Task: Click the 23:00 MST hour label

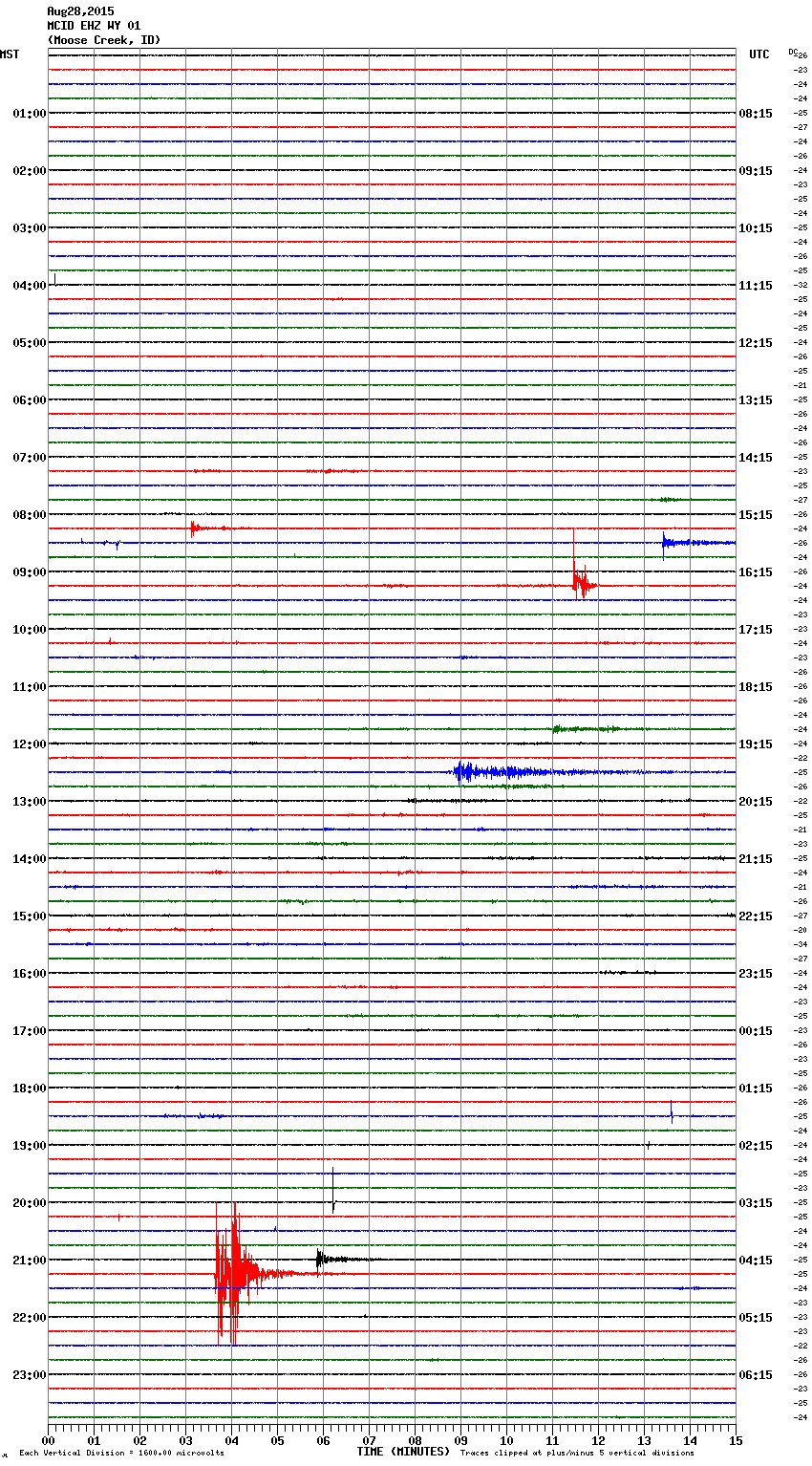Action: [30, 1375]
